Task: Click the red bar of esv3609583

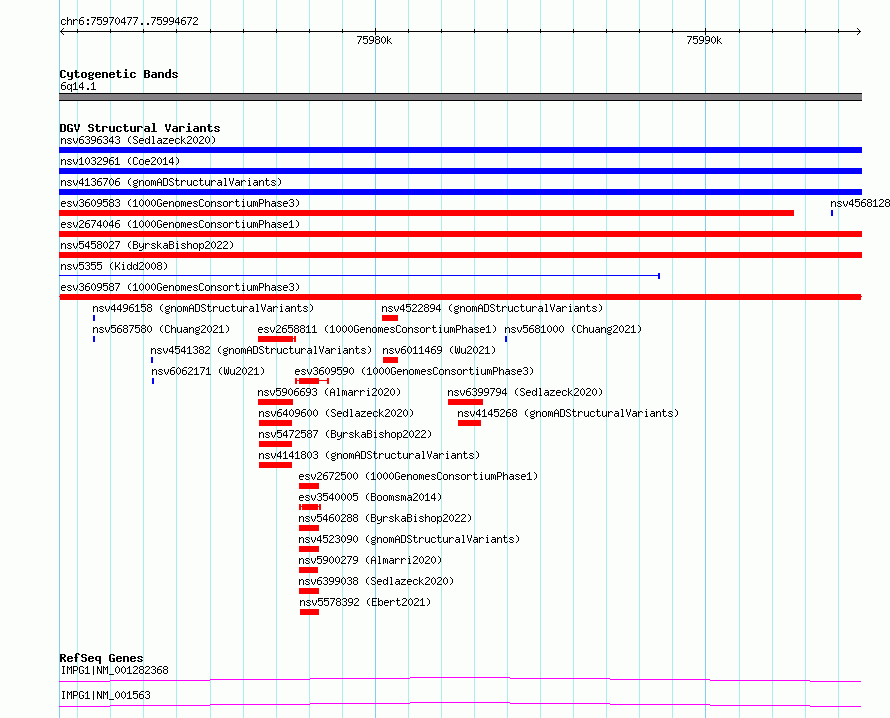Action: pos(426,213)
